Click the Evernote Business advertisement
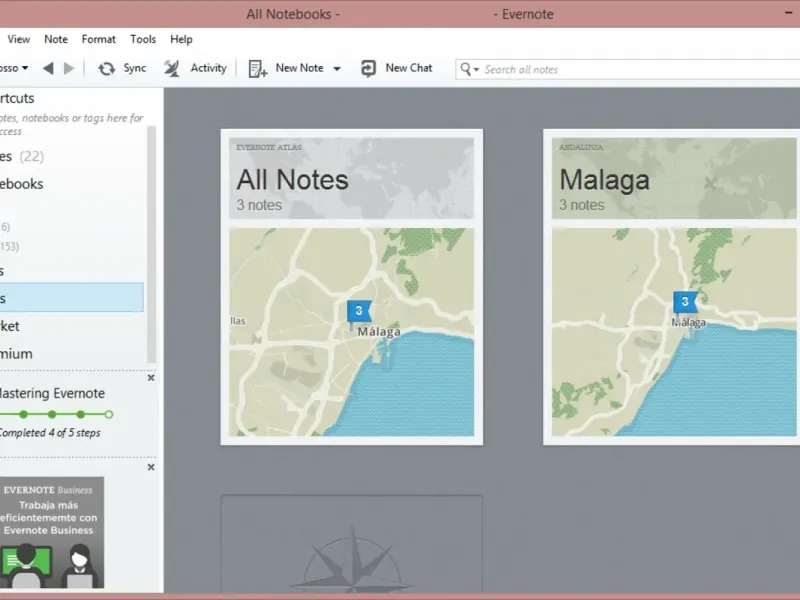 coord(52,532)
